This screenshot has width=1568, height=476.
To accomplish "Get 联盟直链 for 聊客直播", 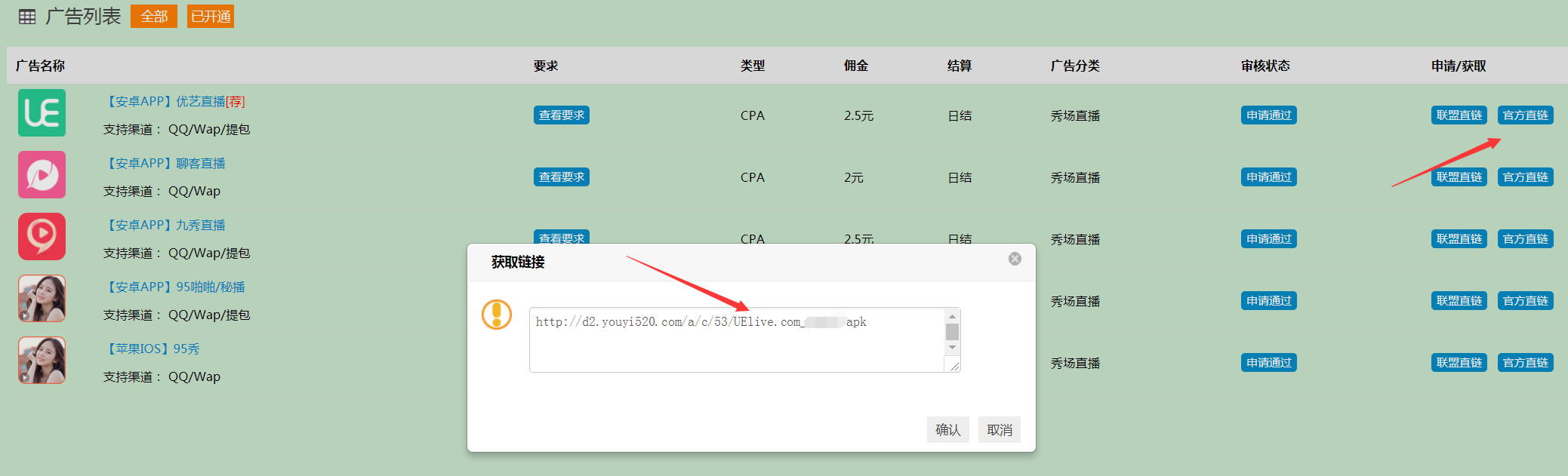I will point(1459,177).
